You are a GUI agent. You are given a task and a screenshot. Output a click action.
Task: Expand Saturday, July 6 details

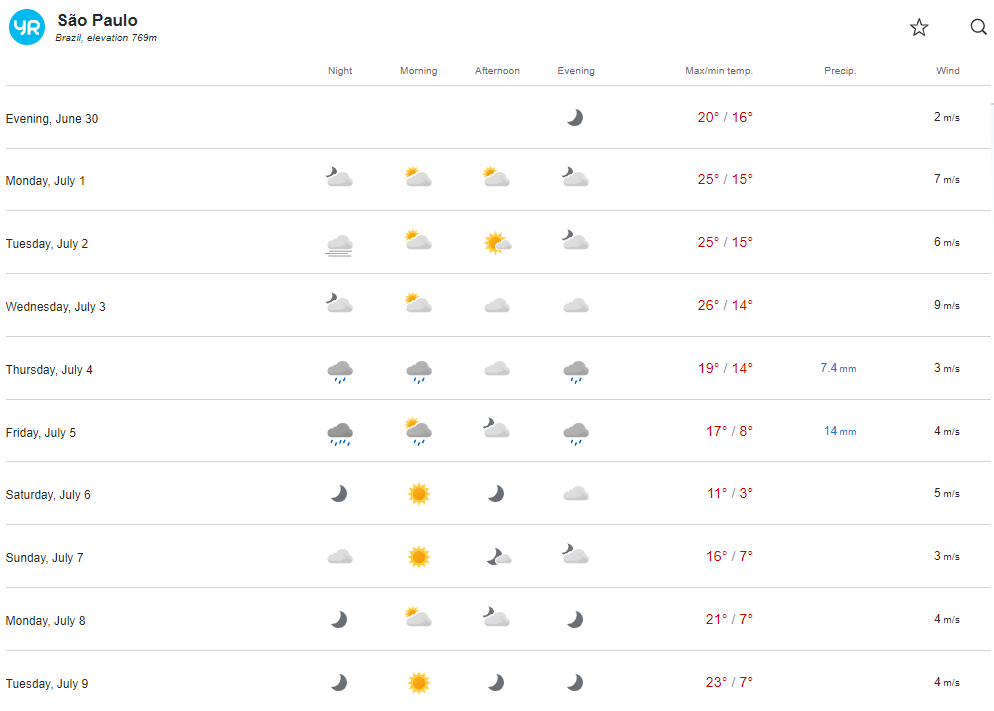[498, 494]
